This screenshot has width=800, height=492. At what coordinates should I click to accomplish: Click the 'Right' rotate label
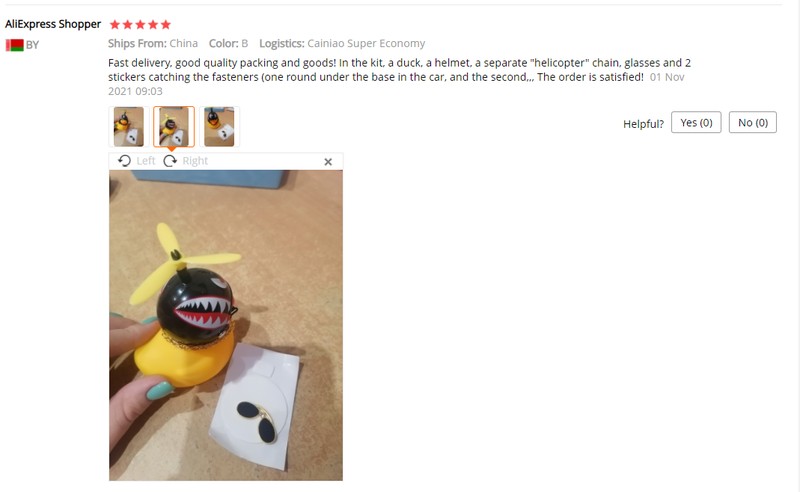pyautogui.click(x=195, y=161)
